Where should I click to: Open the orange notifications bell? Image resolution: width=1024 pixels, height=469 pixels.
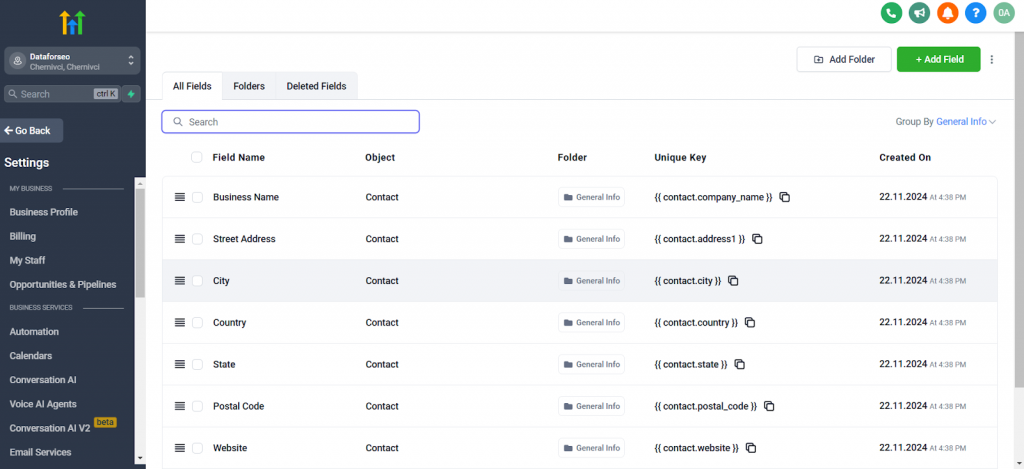click(x=947, y=13)
